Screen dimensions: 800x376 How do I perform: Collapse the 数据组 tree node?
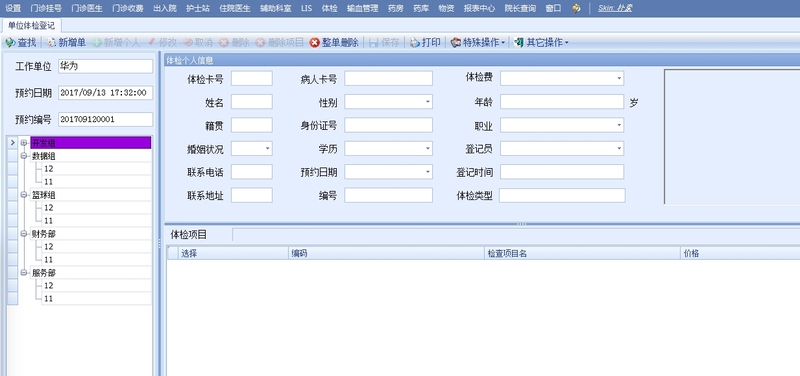(x=23, y=156)
